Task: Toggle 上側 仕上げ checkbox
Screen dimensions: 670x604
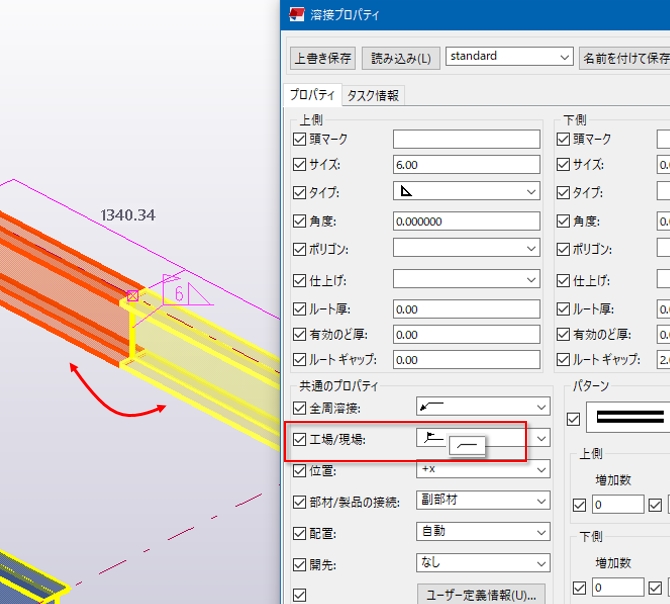Action: tap(300, 280)
